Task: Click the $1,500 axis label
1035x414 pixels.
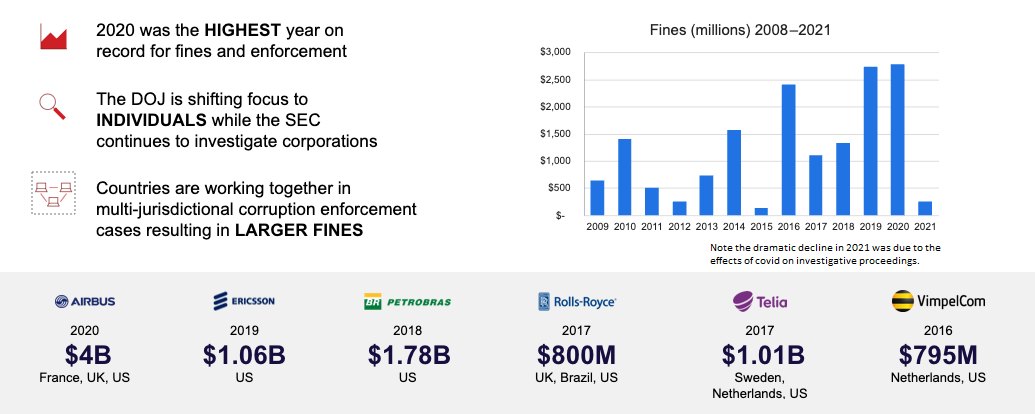Action: [555, 134]
